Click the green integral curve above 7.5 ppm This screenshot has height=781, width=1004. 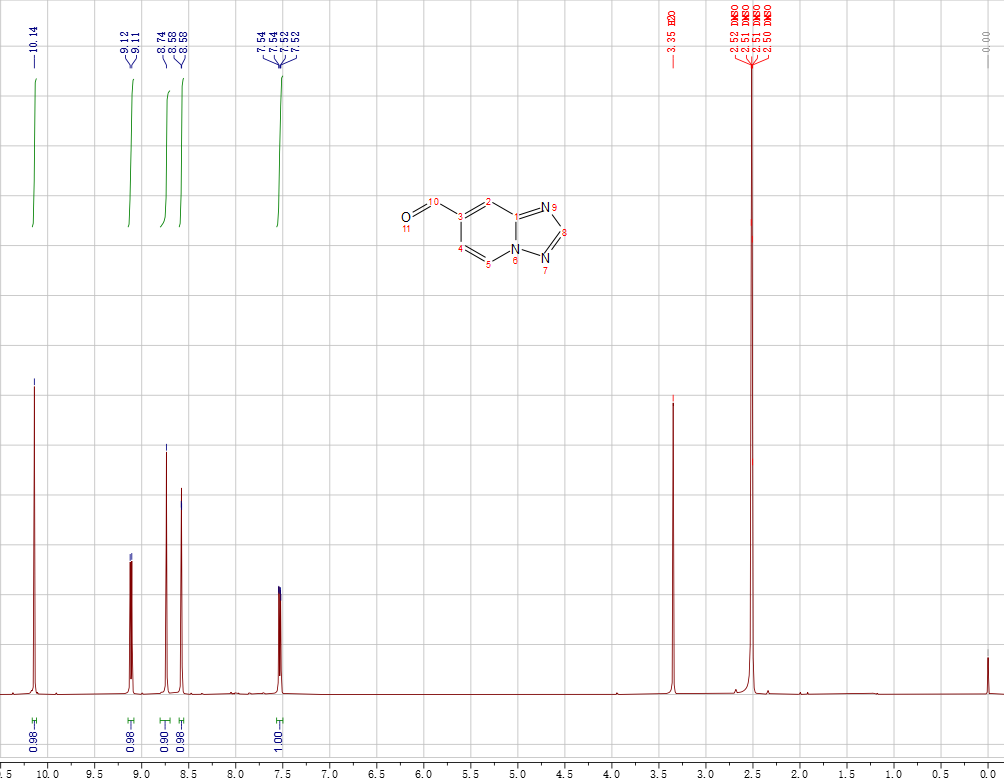point(280,150)
